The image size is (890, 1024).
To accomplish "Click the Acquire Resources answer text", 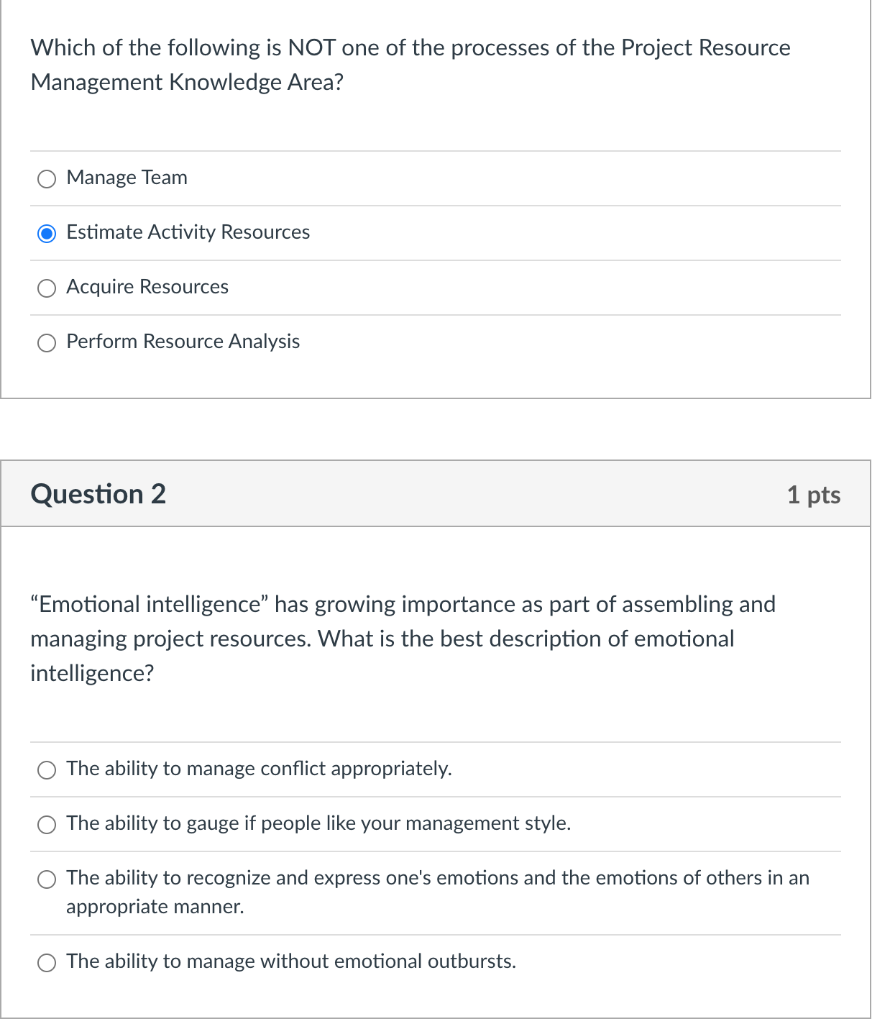I will pos(148,287).
